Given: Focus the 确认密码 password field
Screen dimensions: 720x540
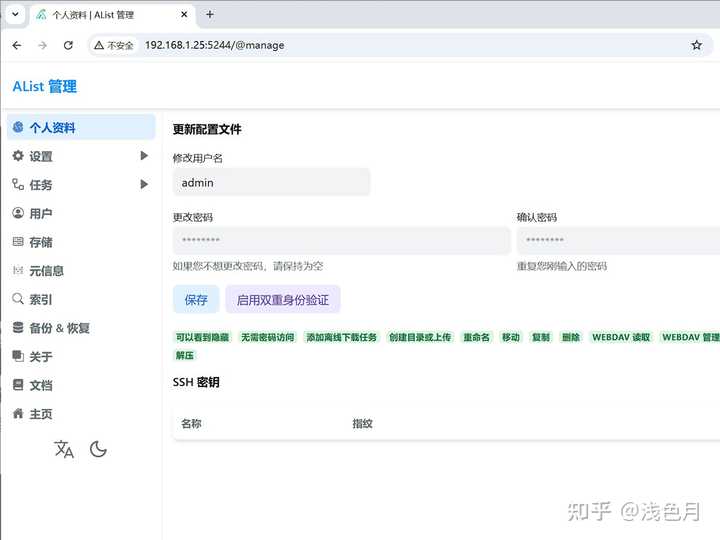Looking at the screenshot, I should [618, 240].
